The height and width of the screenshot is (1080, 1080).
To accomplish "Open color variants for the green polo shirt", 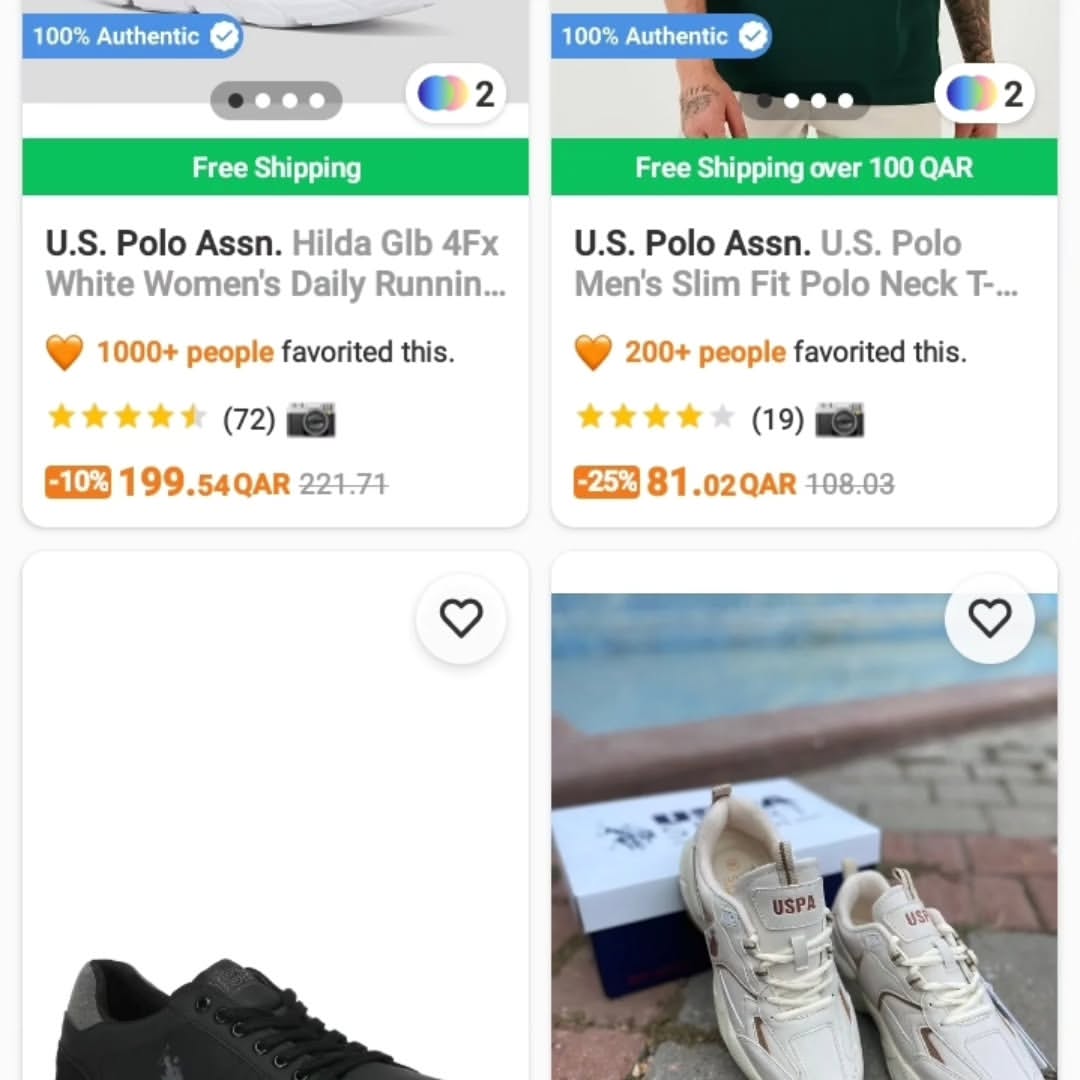I will (x=985, y=94).
